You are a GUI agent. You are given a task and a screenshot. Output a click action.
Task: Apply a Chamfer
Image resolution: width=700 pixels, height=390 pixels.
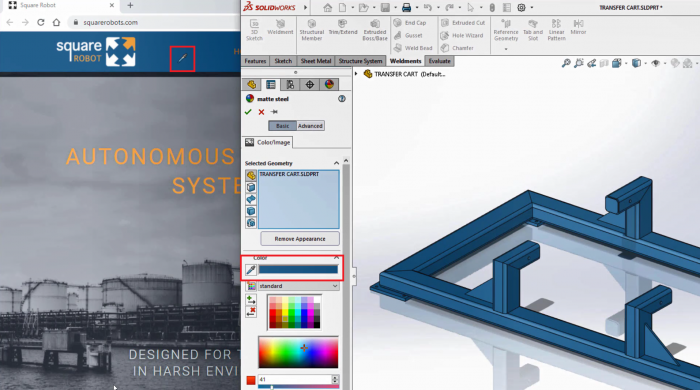pos(457,48)
